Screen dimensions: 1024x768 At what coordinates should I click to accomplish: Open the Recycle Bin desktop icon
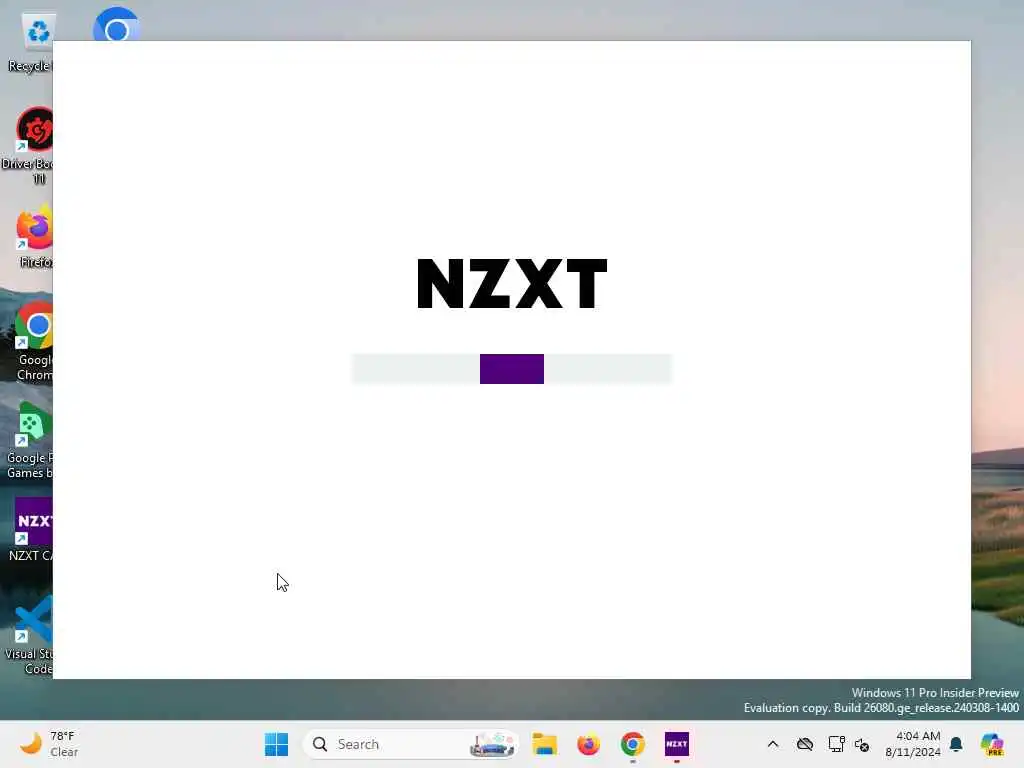[x=29, y=42]
